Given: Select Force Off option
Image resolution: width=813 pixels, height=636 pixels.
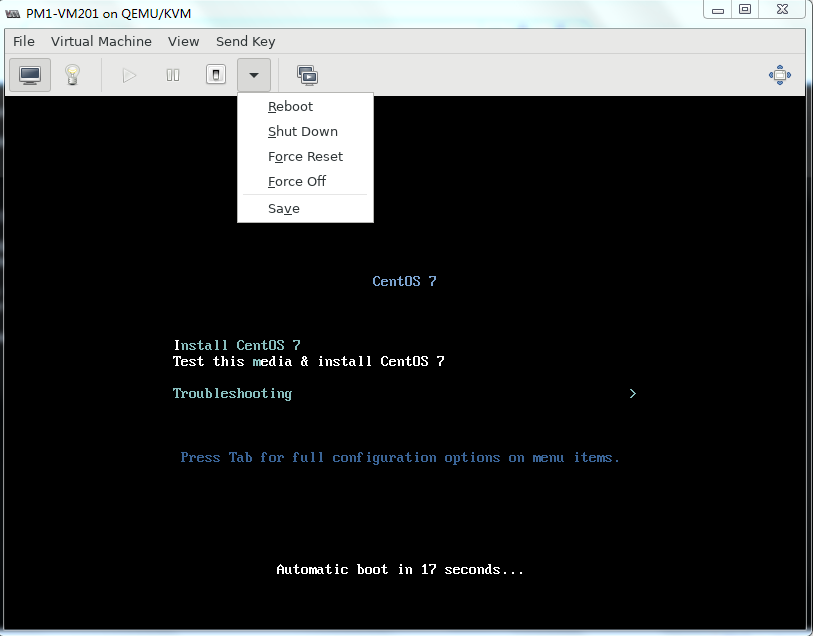Looking at the screenshot, I should pyautogui.click(x=305, y=181).
